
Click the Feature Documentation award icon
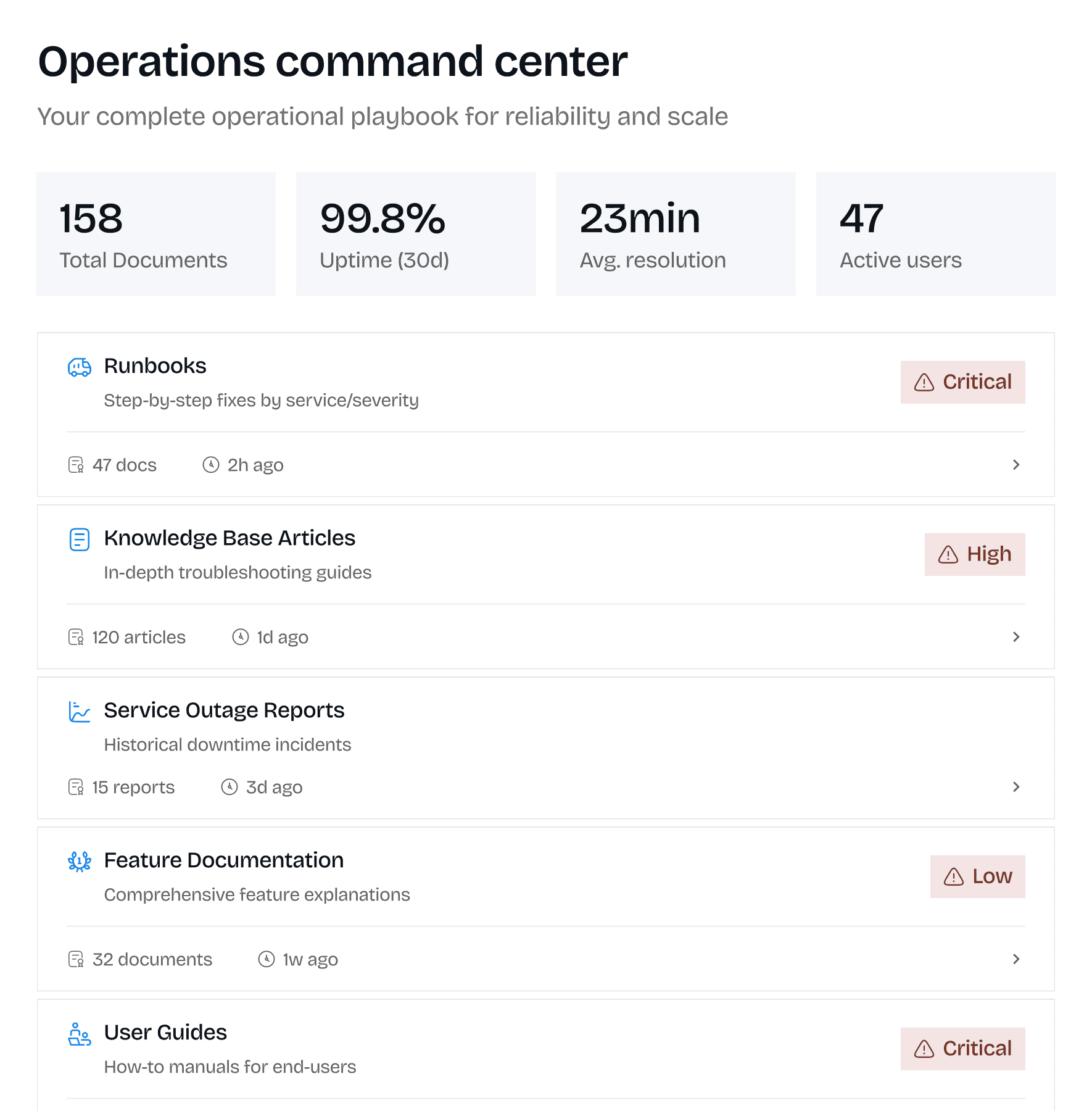pos(79,861)
